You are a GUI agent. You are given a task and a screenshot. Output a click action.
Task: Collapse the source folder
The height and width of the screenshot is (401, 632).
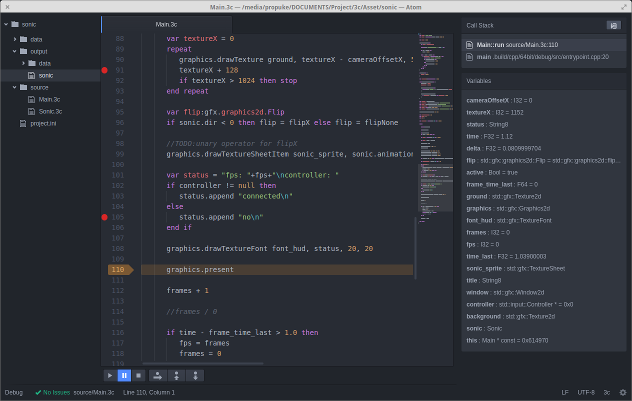click(x=15, y=87)
